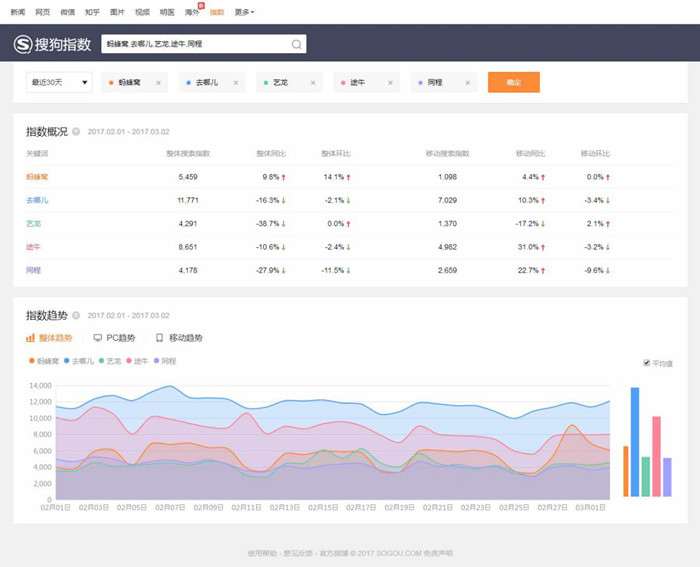Click the orange 确定 button
This screenshot has width=700, height=567.
pos(513,83)
